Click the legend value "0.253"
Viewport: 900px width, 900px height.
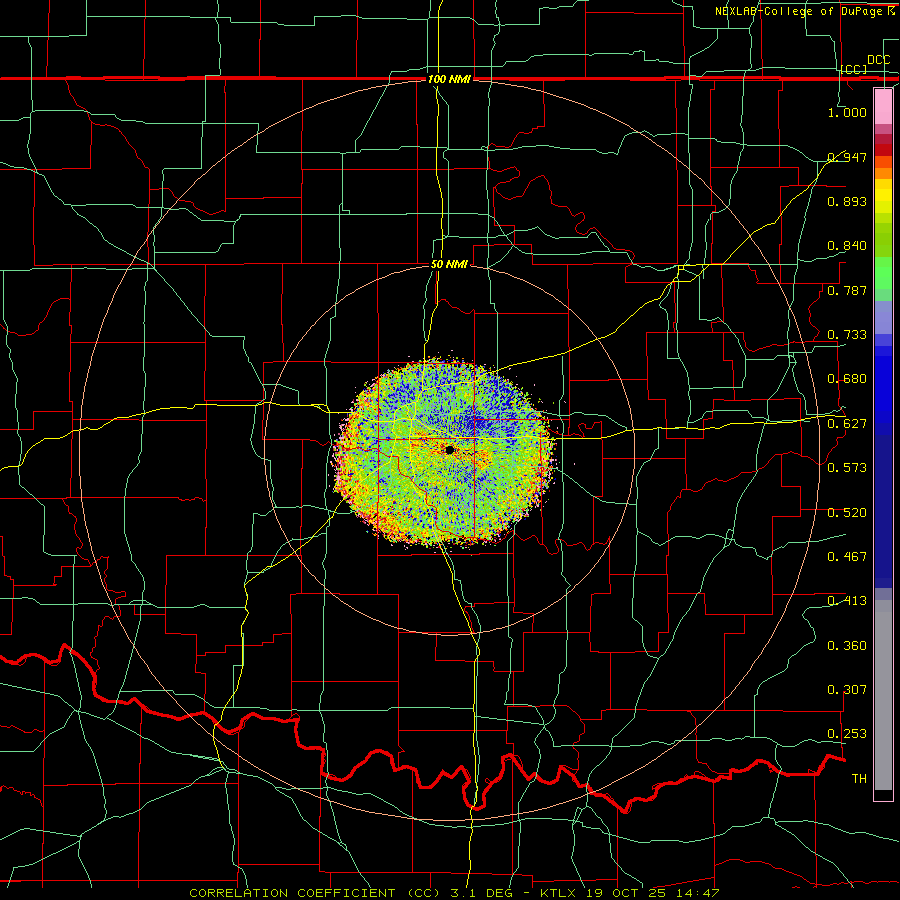(847, 734)
